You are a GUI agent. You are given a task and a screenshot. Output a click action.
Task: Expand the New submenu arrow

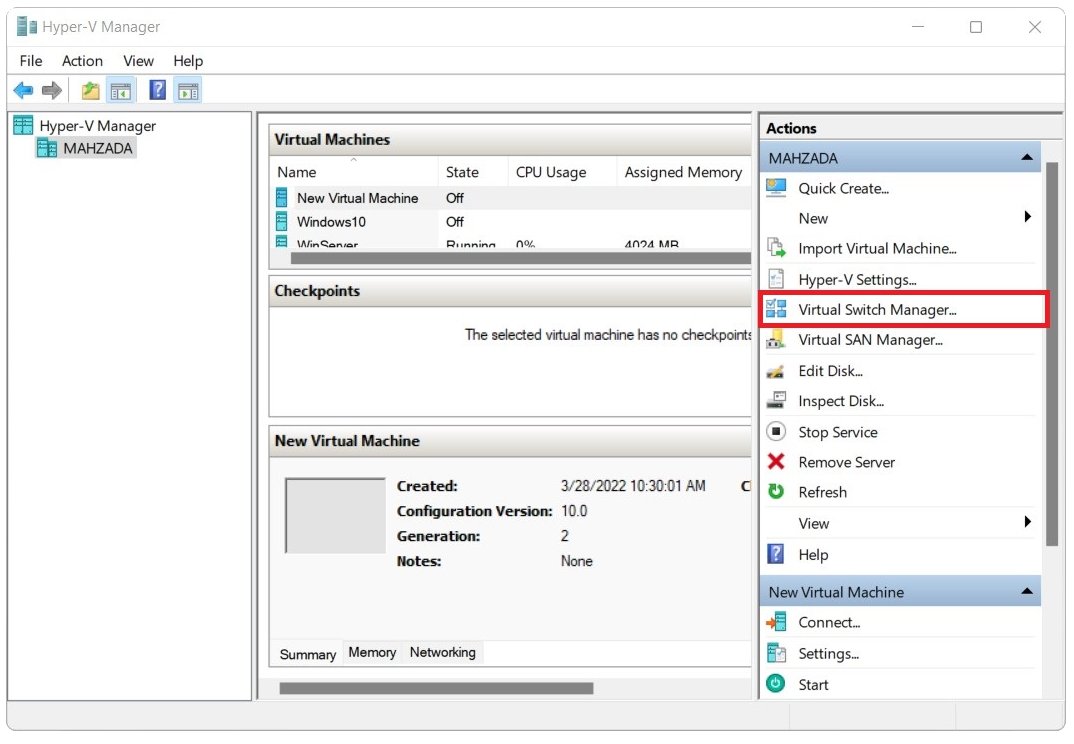(x=1027, y=218)
